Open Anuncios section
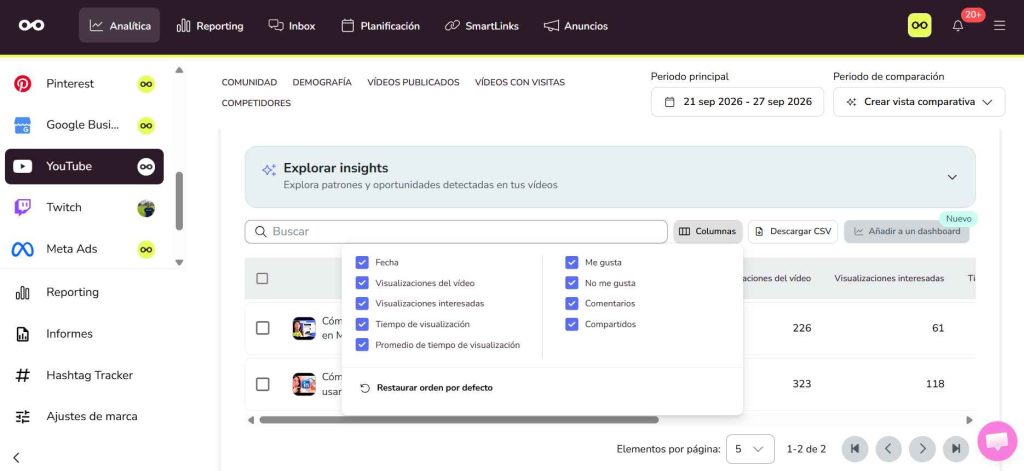 coord(575,25)
